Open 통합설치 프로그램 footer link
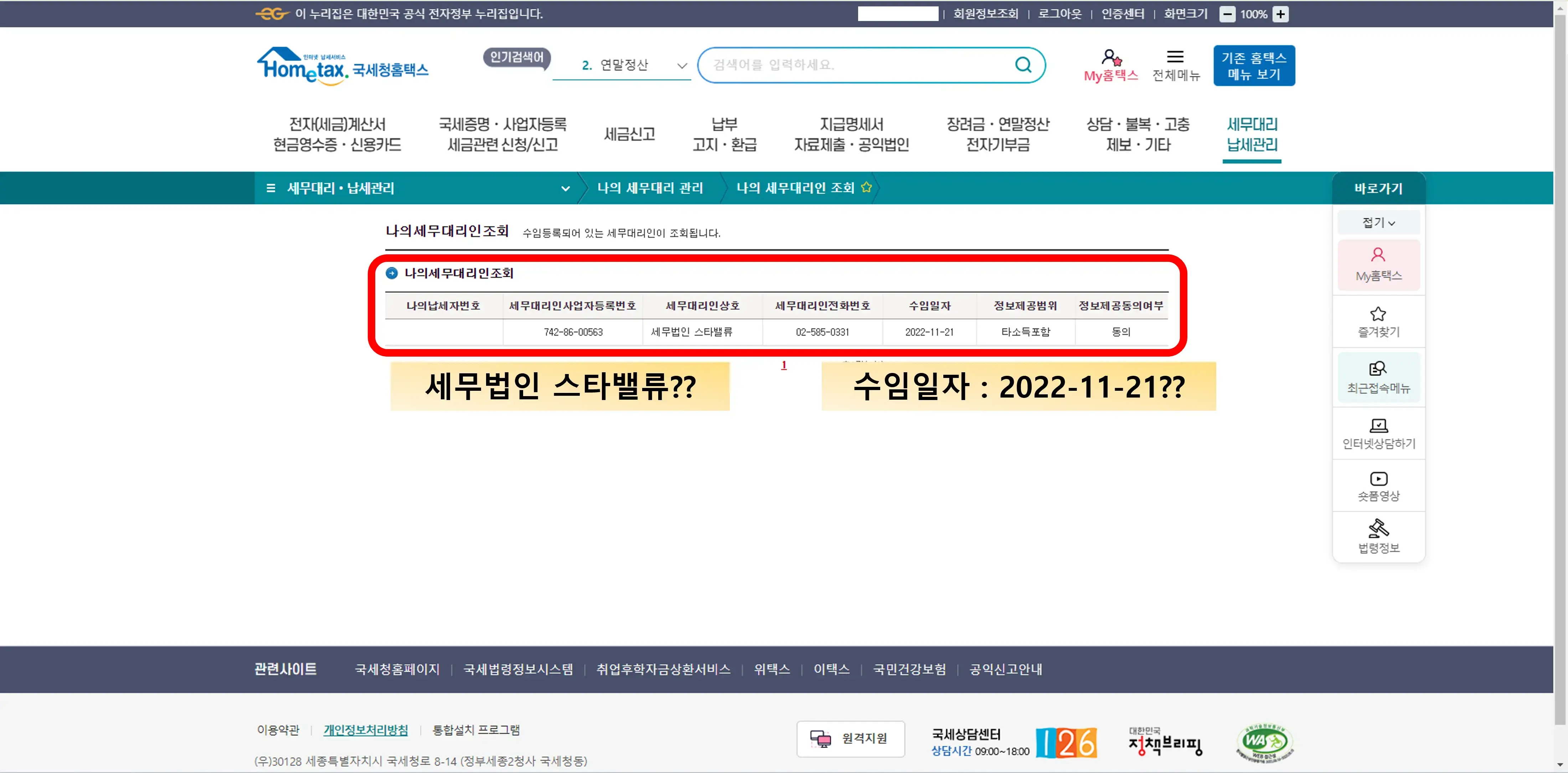1568x773 pixels. coord(476,730)
